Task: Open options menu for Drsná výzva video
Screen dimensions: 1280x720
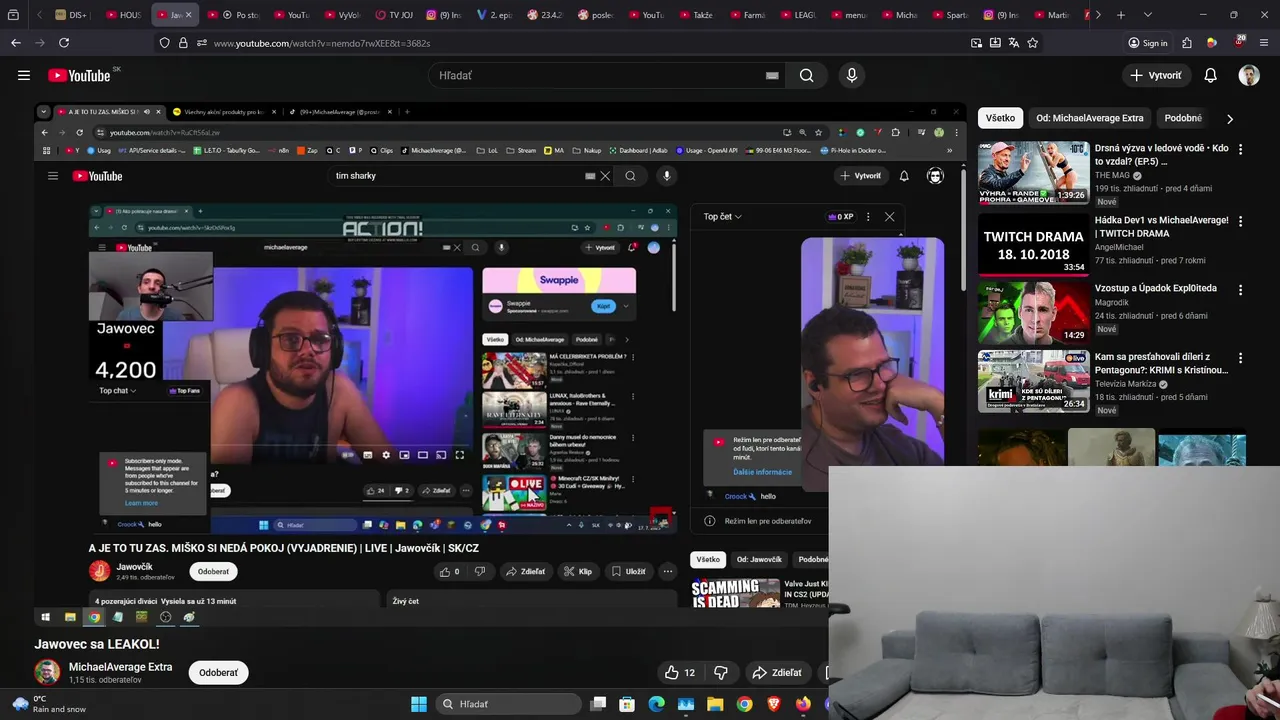Action: (x=1240, y=149)
